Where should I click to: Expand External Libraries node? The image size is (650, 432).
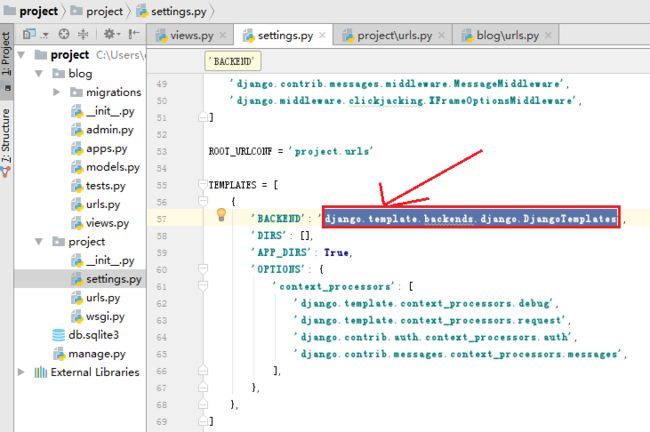(21, 372)
